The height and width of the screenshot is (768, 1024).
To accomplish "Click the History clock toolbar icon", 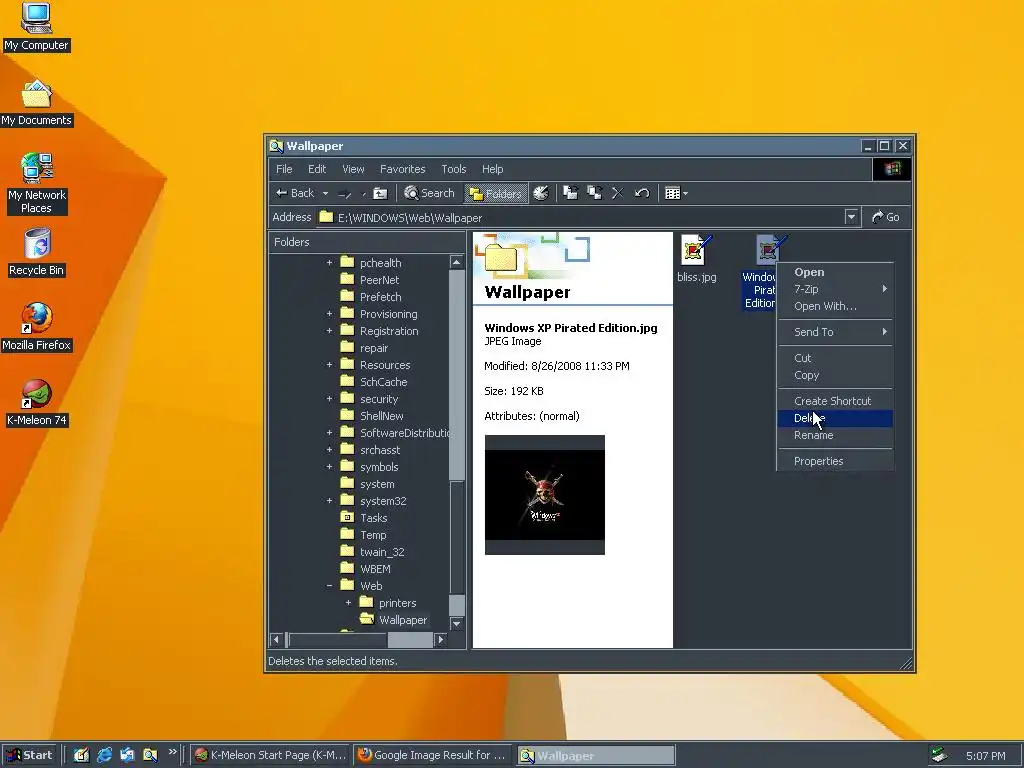I will pyautogui.click(x=541, y=193).
